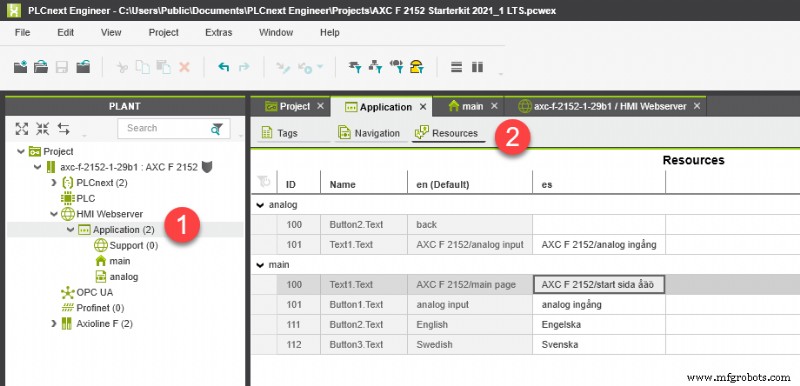Image resolution: width=800 pixels, height=386 pixels.
Task: Collapse the axc-f-2152-1-29b1 controller node
Action: pos(37,167)
